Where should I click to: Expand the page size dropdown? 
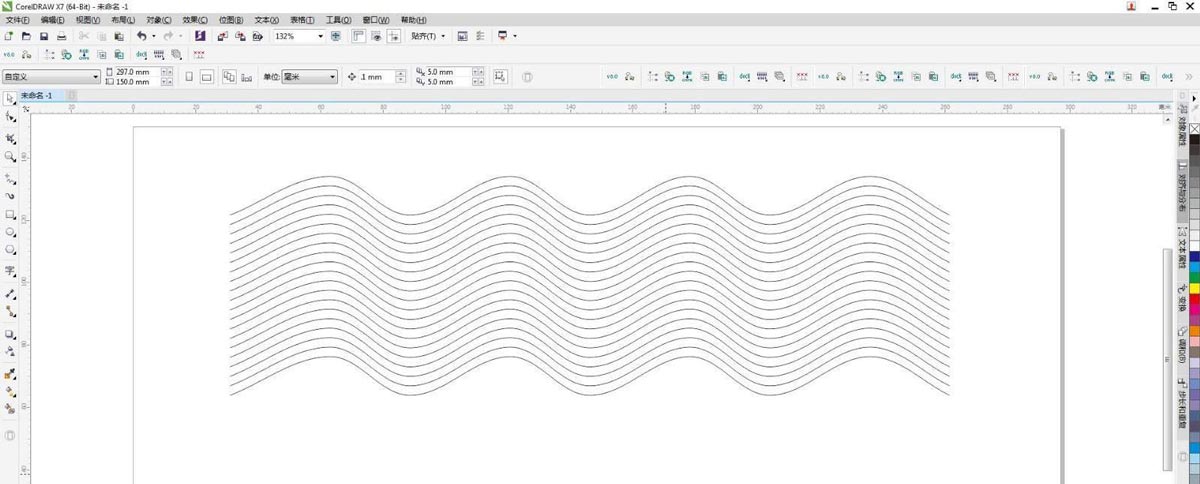(96, 77)
